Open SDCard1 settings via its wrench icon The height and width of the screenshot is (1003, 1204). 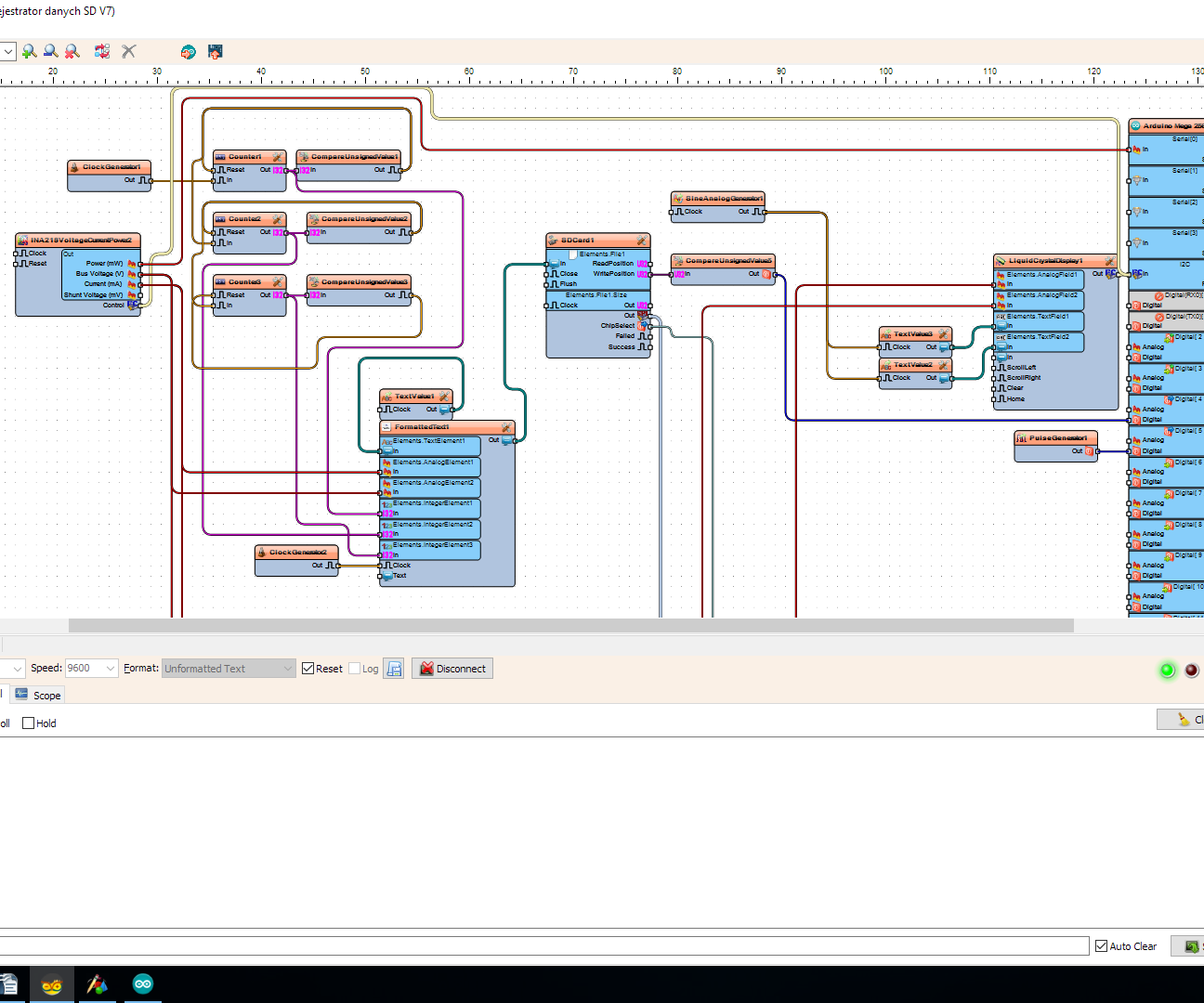(642, 241)
